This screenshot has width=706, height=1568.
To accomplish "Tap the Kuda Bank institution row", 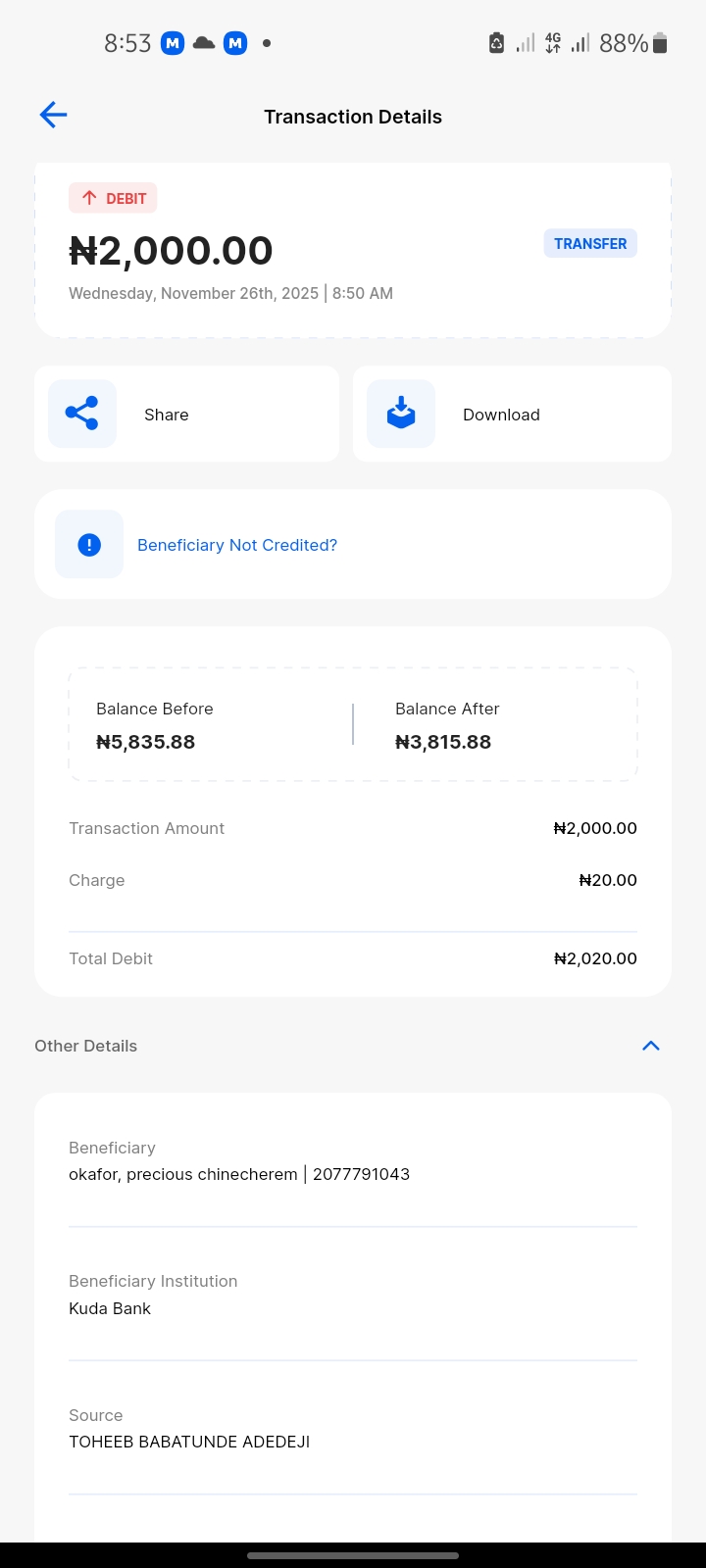I will point(110,1308).
